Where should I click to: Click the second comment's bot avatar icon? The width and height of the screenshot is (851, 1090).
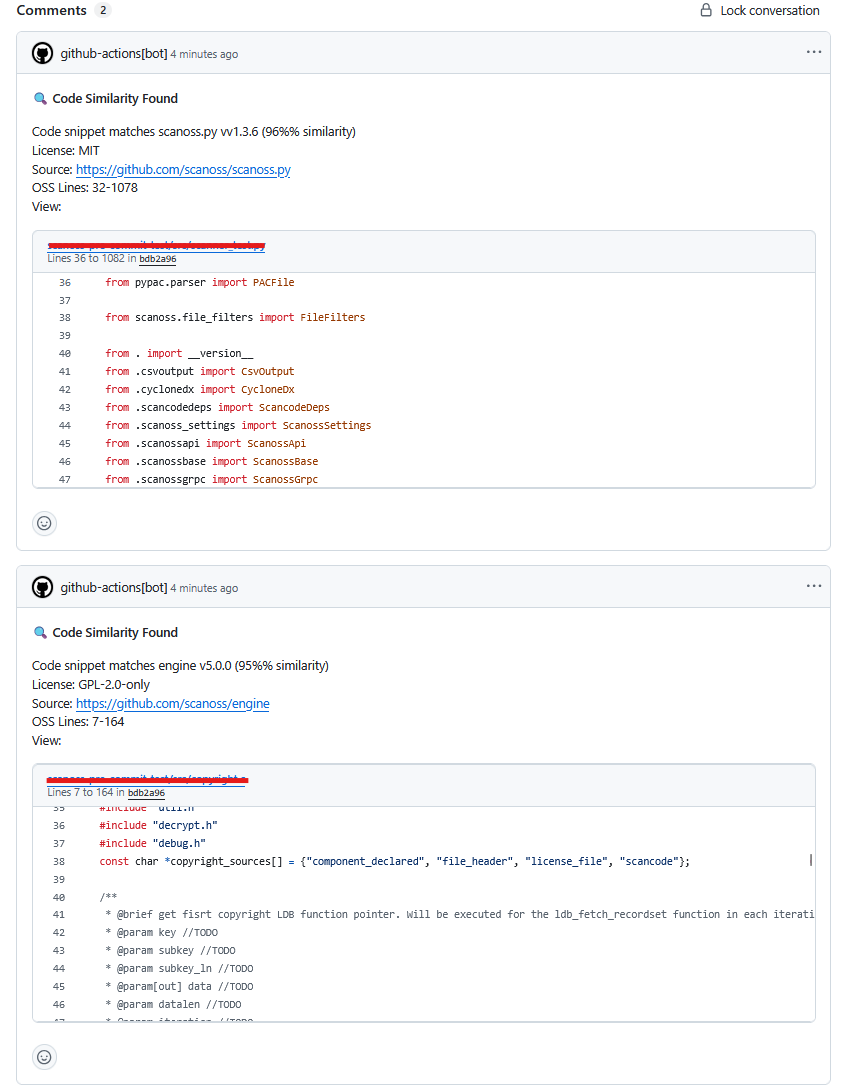pyautogui.click(x=42, y=587)
